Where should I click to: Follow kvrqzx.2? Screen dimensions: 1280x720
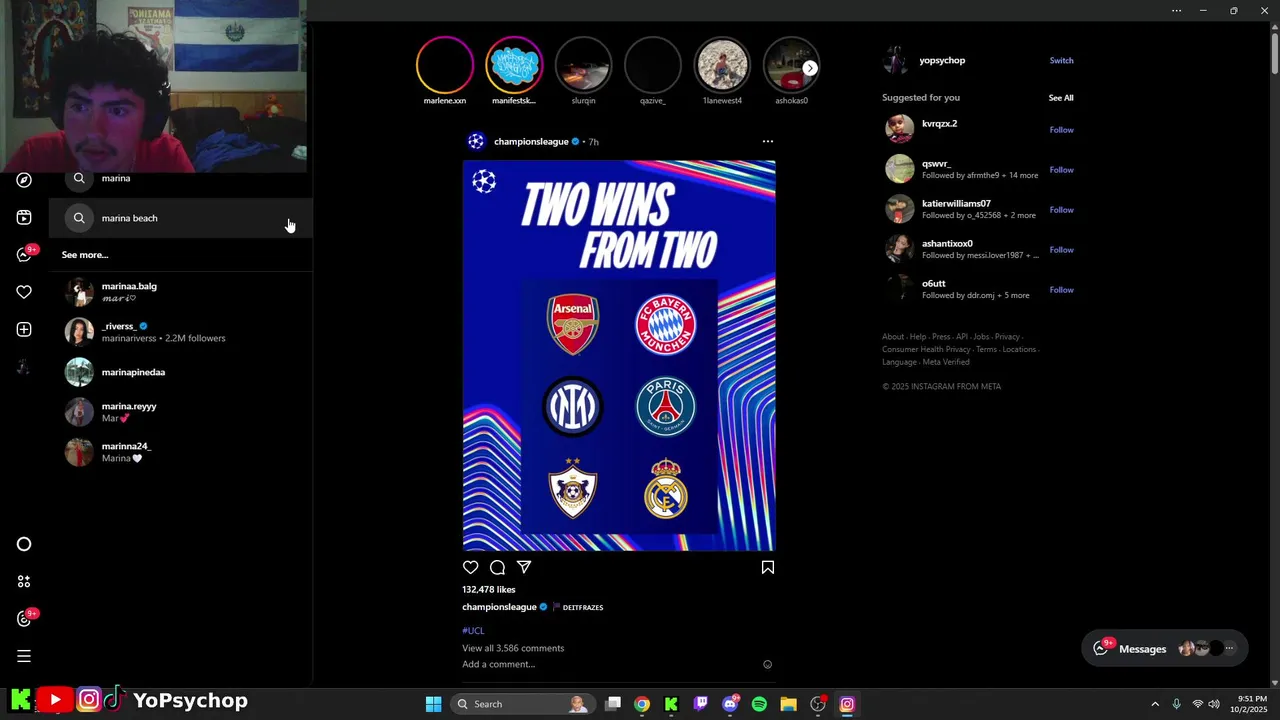(1061, 130)
